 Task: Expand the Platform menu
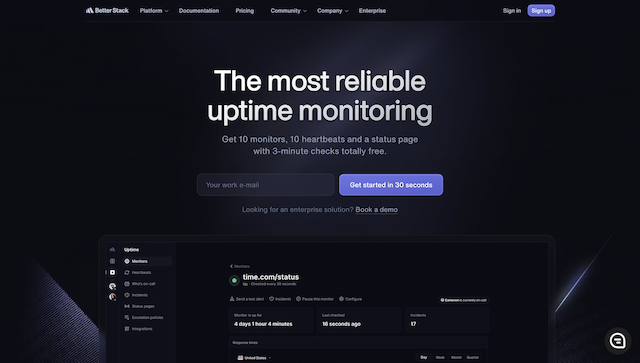pos(154,11)
